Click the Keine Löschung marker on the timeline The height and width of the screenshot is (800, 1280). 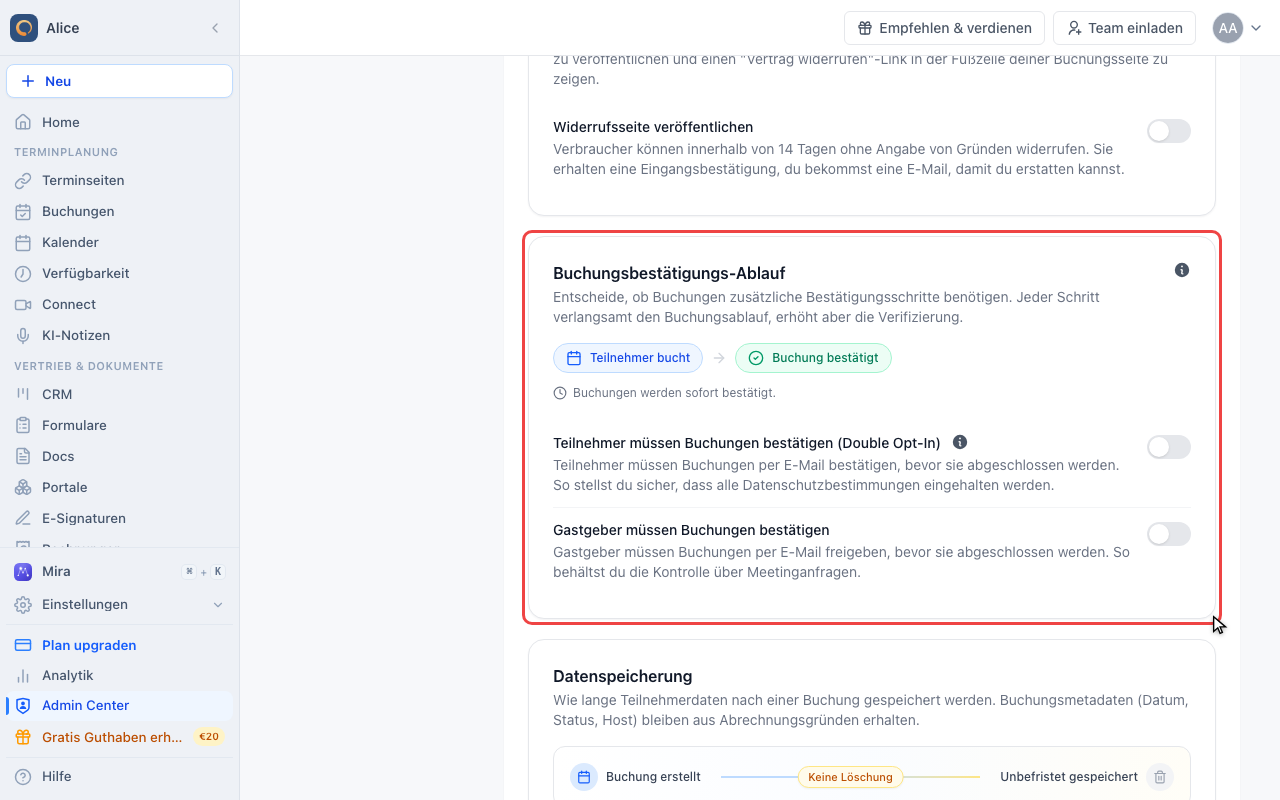[x=850, y=777]
